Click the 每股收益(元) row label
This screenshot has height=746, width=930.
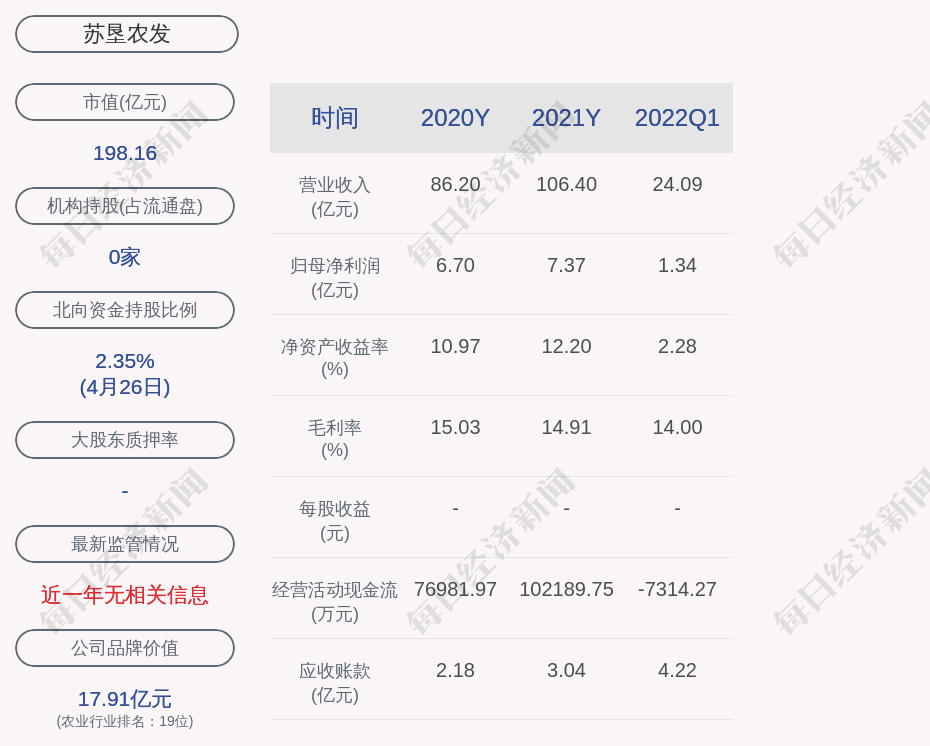(335, 521)
